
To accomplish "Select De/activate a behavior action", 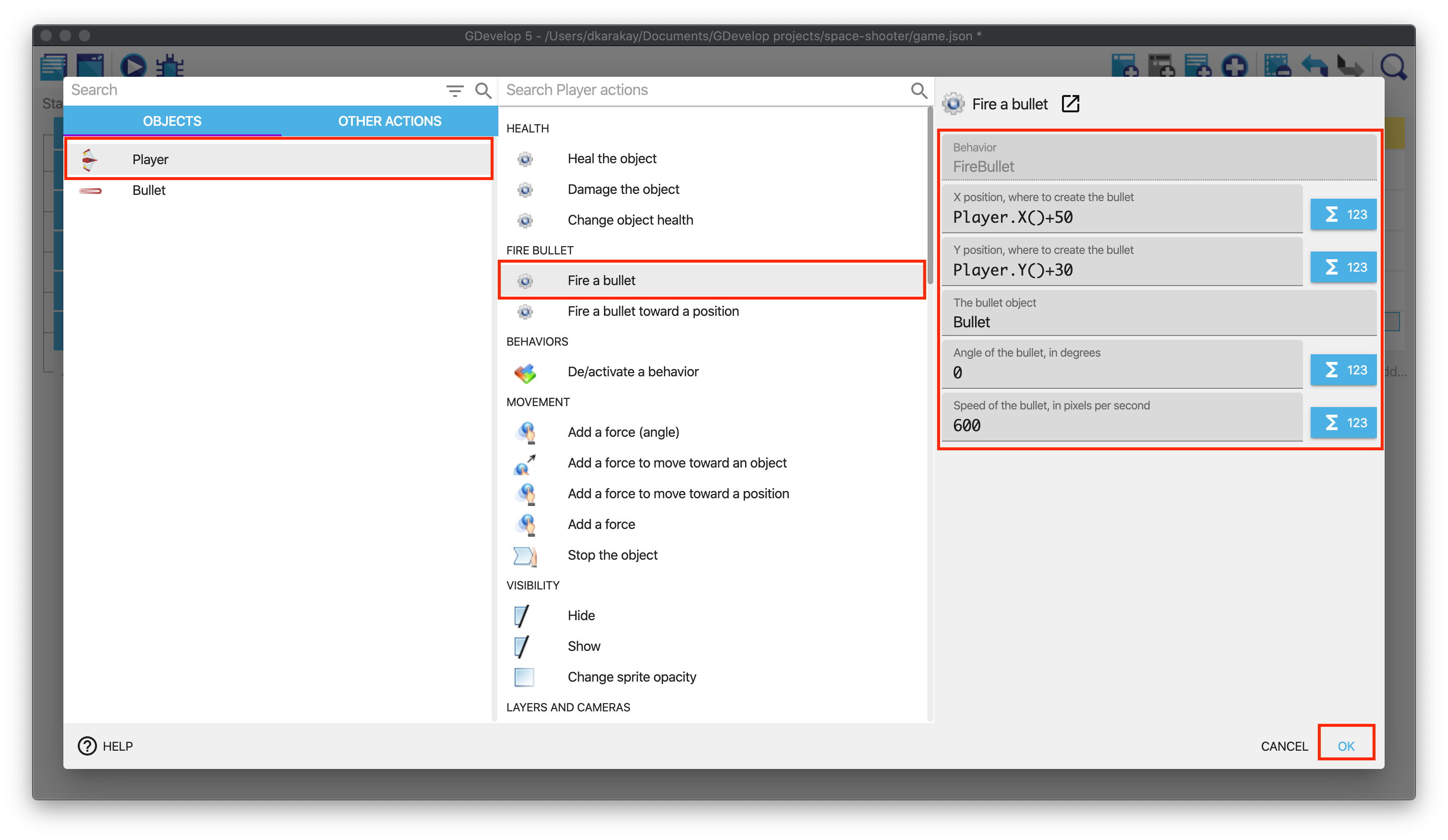I will 633,372.
